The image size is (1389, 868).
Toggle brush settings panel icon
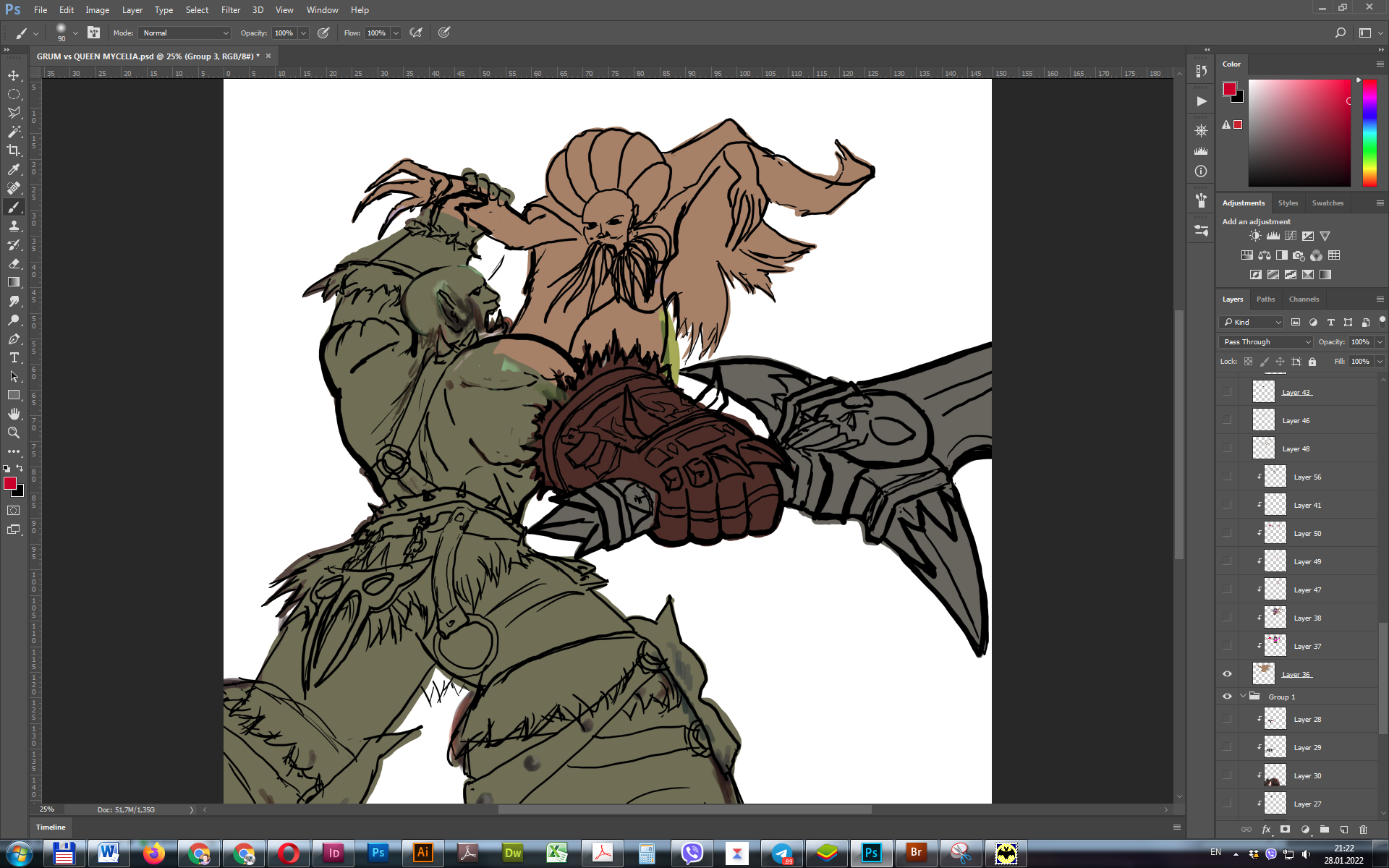coord(93,33)
